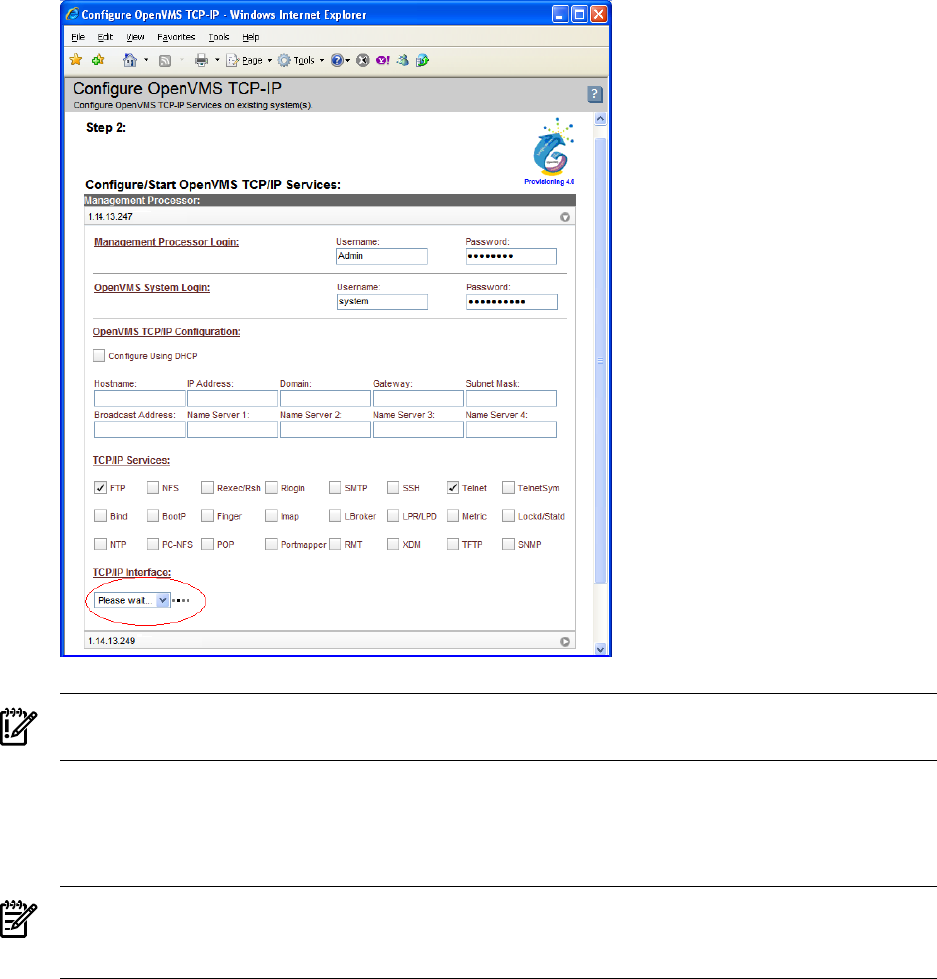Screen dimensions: 937x979
Task: Click TCP/IP Services heading link
Action: point(131,460)
